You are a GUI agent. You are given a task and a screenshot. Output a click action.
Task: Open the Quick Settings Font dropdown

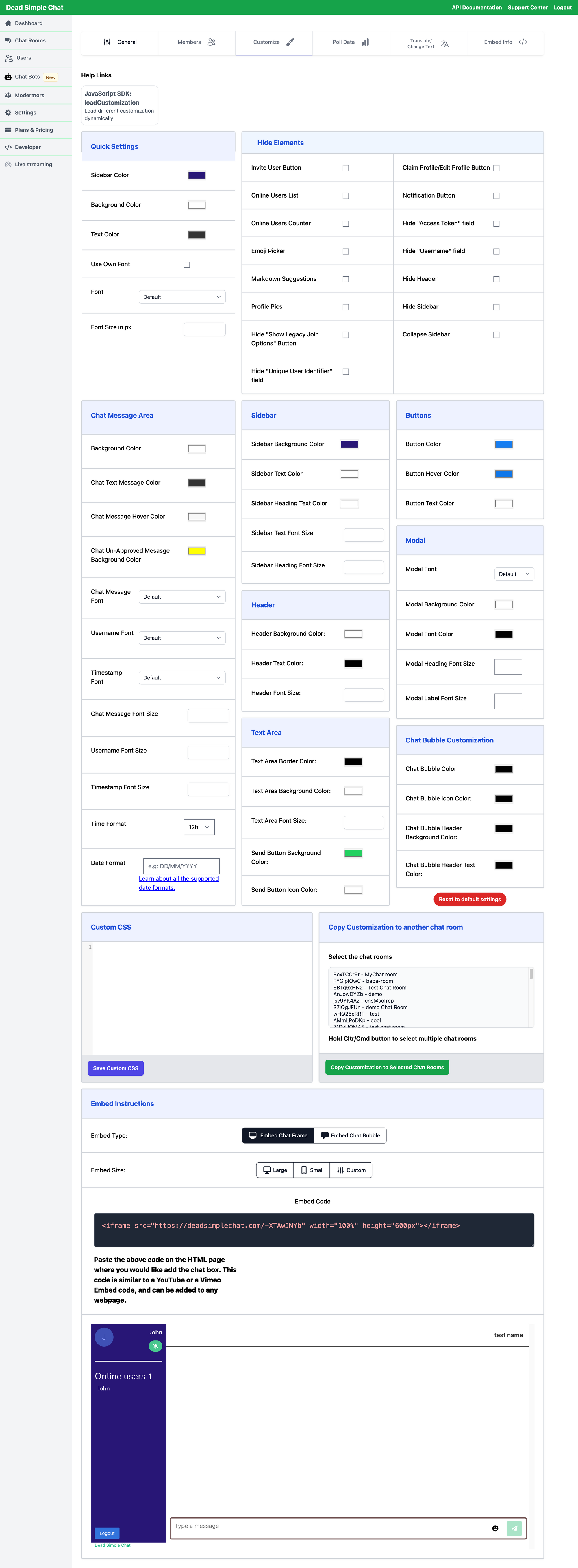[182, 297]
